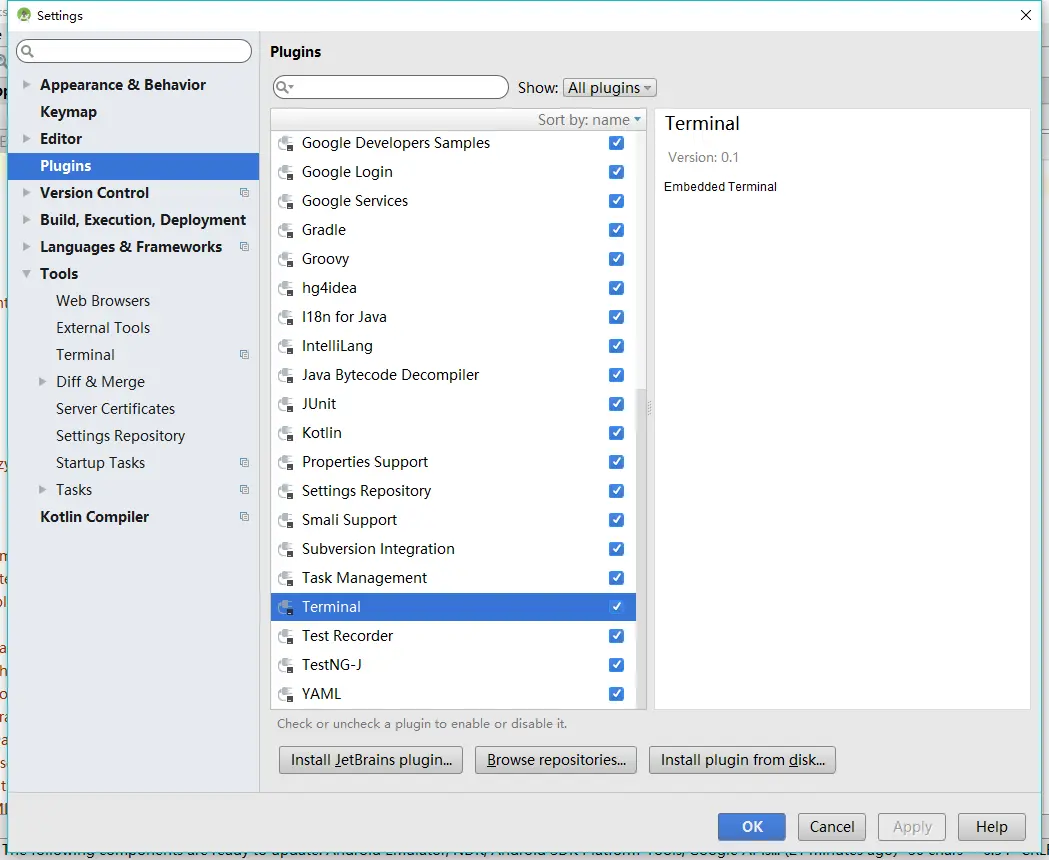The image size is (1049, 860).
Task: Select the Smali Support plugin row
Action: 453,520
